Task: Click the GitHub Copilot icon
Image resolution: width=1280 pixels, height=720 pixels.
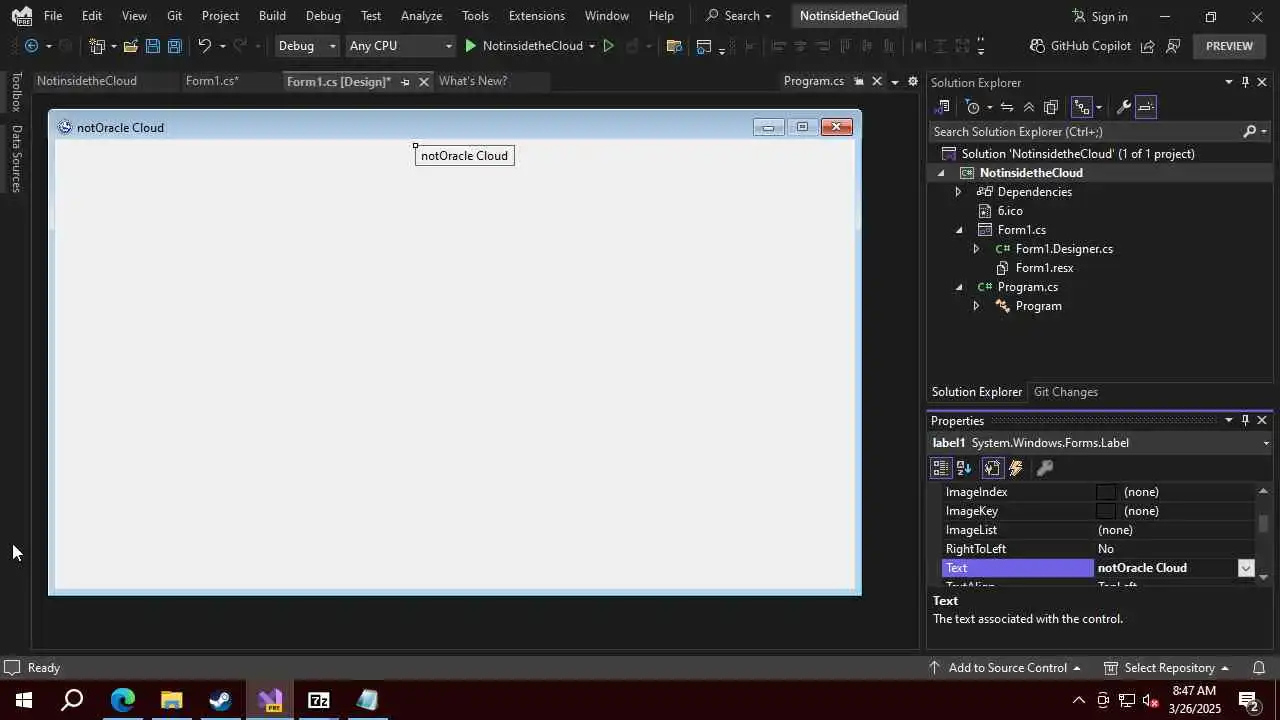Action: pyautogui.click(x=1038, y=46)
